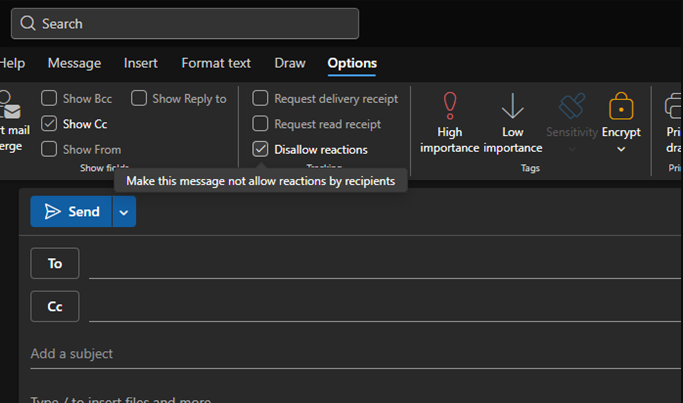Open the Format text tab
The height and width of the screenshot is (403, 683).
(216, 63)
